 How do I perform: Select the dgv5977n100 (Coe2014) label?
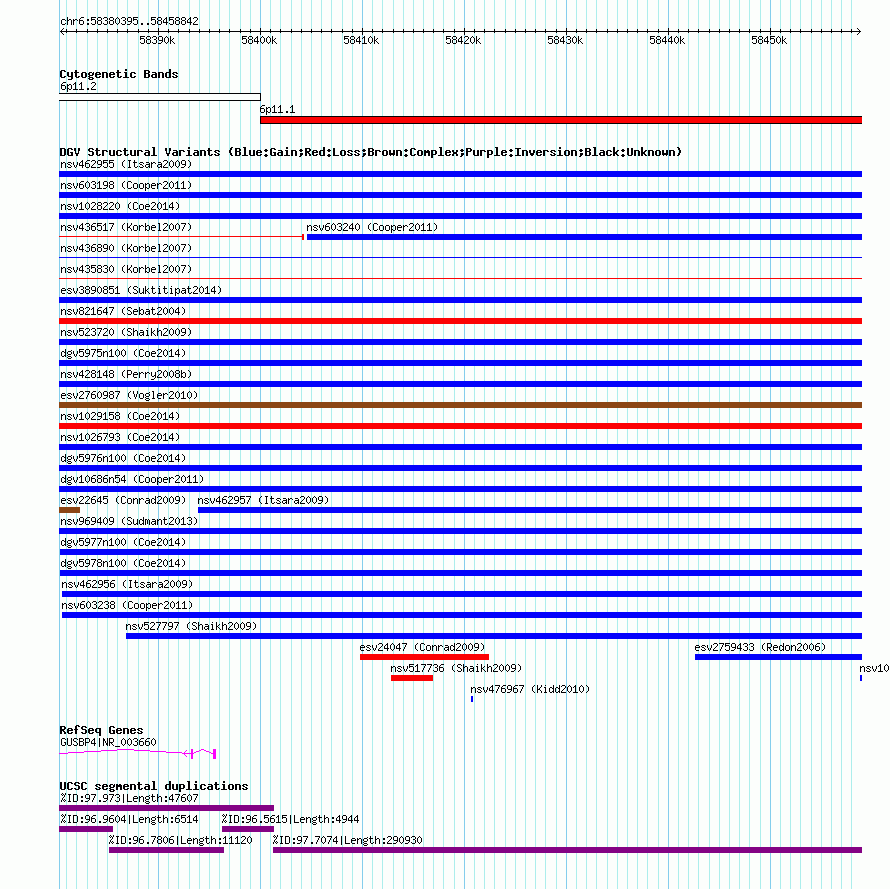click(x=123, y=543)
